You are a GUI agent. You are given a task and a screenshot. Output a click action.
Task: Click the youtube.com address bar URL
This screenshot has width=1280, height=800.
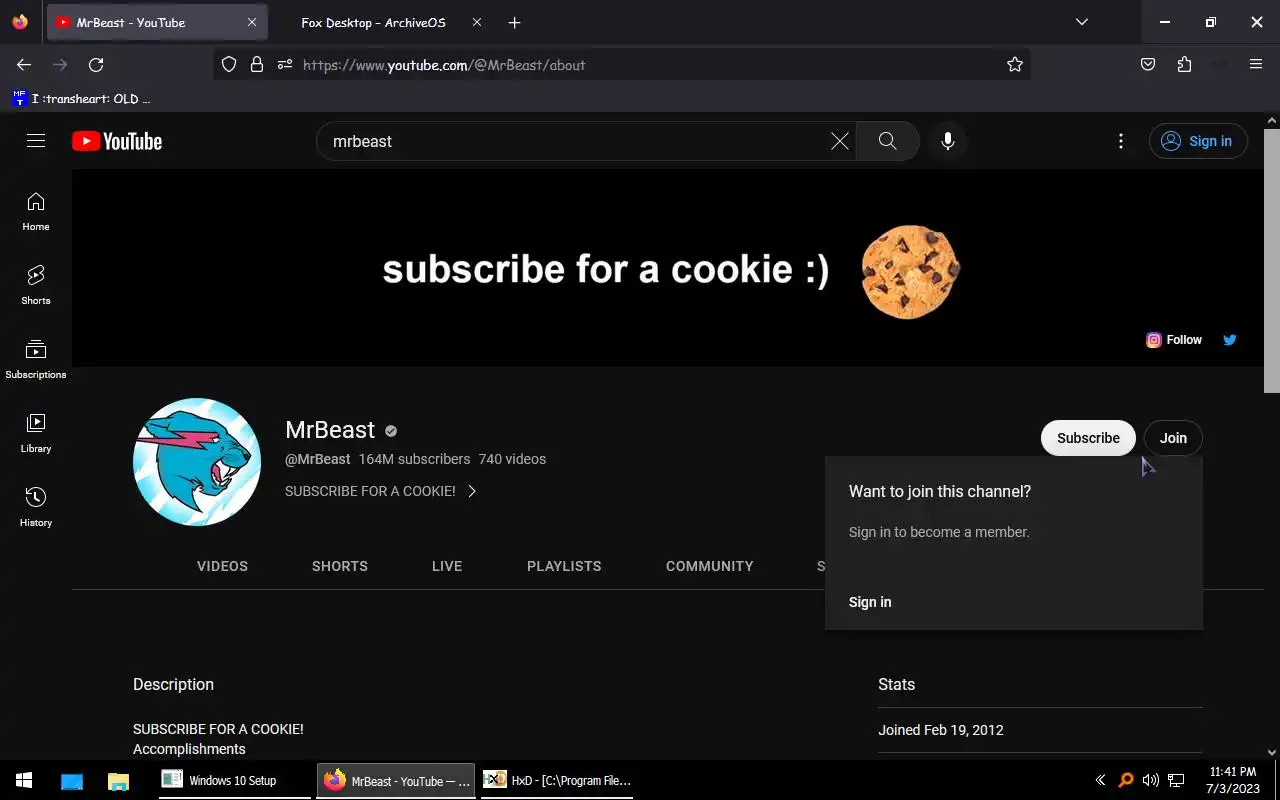point(444,65)
